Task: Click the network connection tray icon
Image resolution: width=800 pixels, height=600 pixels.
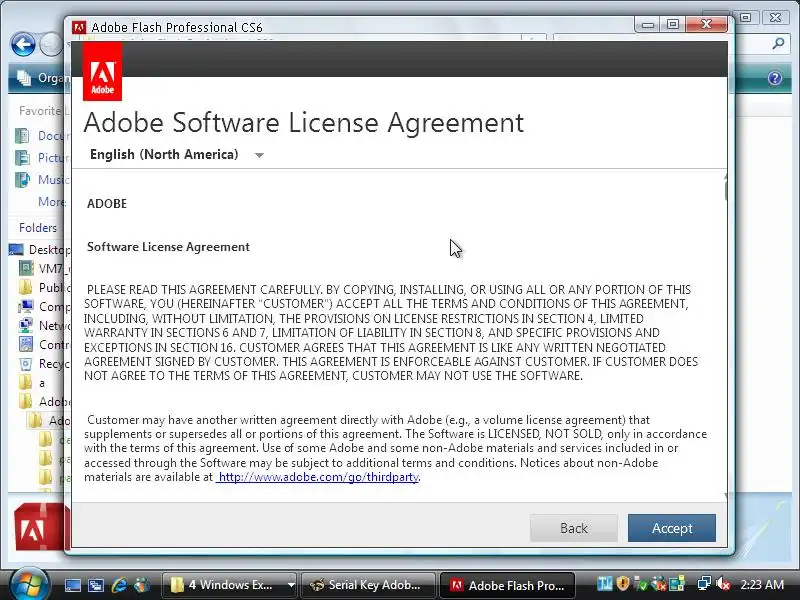Action: tap(704, 583)
